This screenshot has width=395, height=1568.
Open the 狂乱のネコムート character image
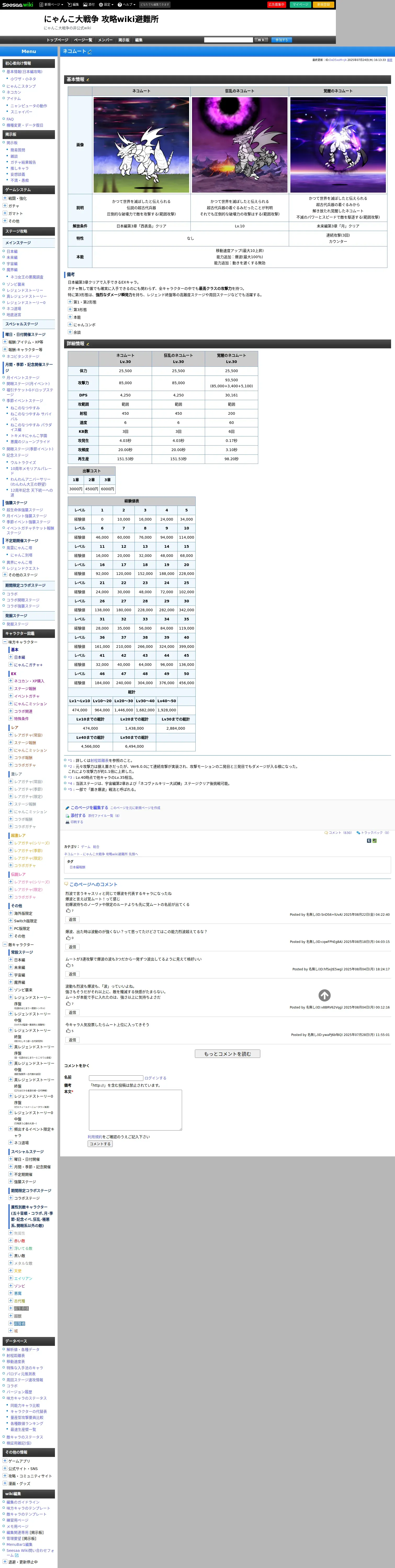240,145
